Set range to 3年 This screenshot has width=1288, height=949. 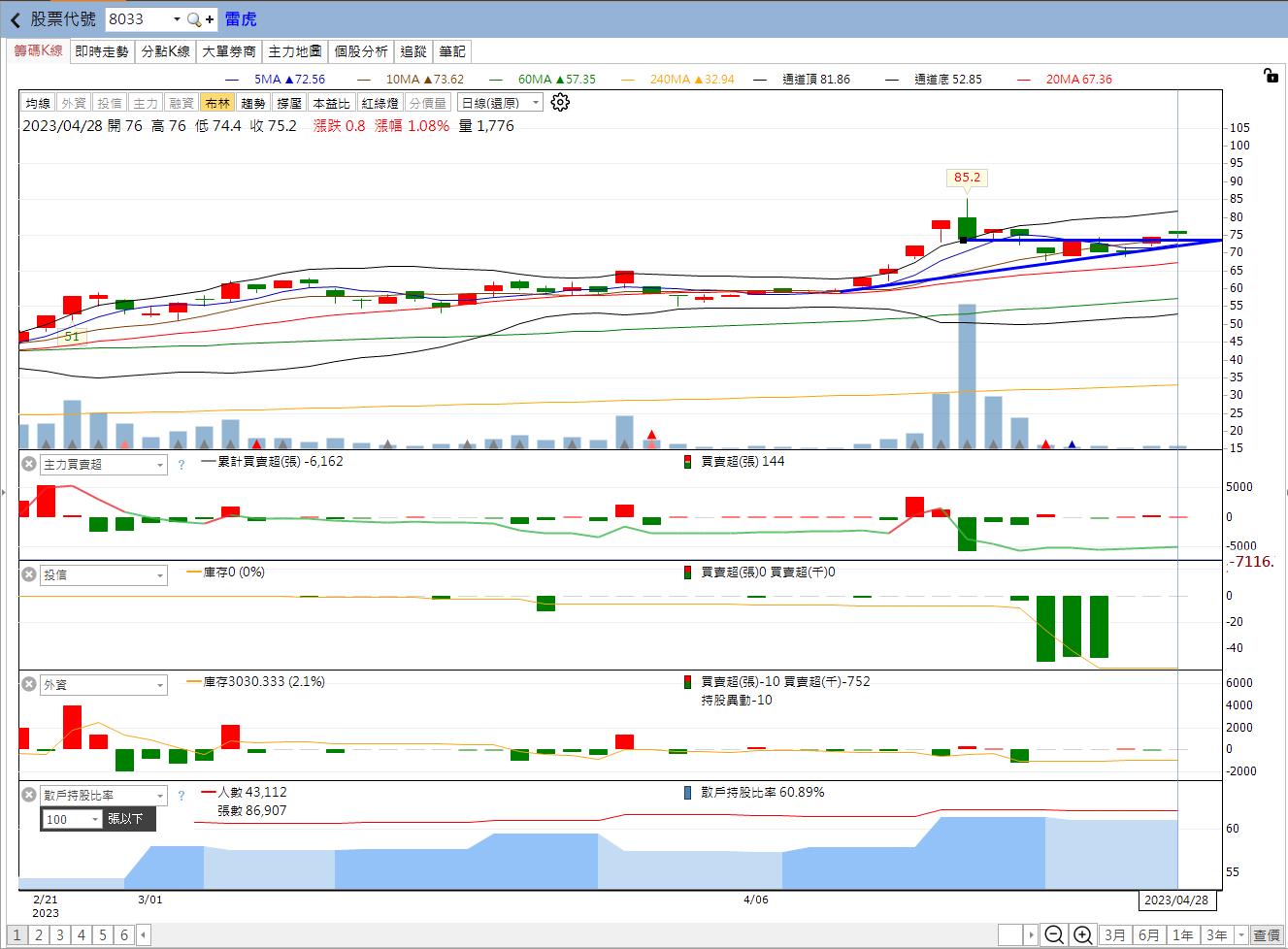pyautogui.click(x=1216, y=935)
